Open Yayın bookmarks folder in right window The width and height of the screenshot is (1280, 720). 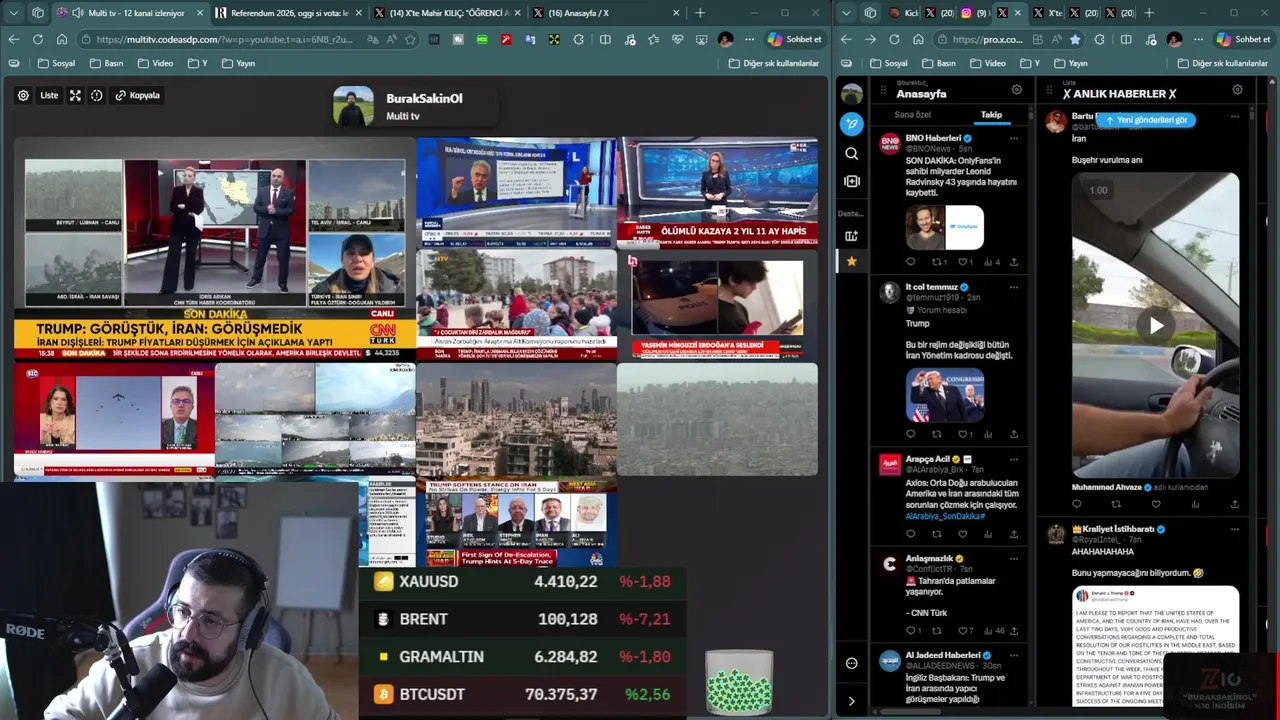[x=1069, y=63]
